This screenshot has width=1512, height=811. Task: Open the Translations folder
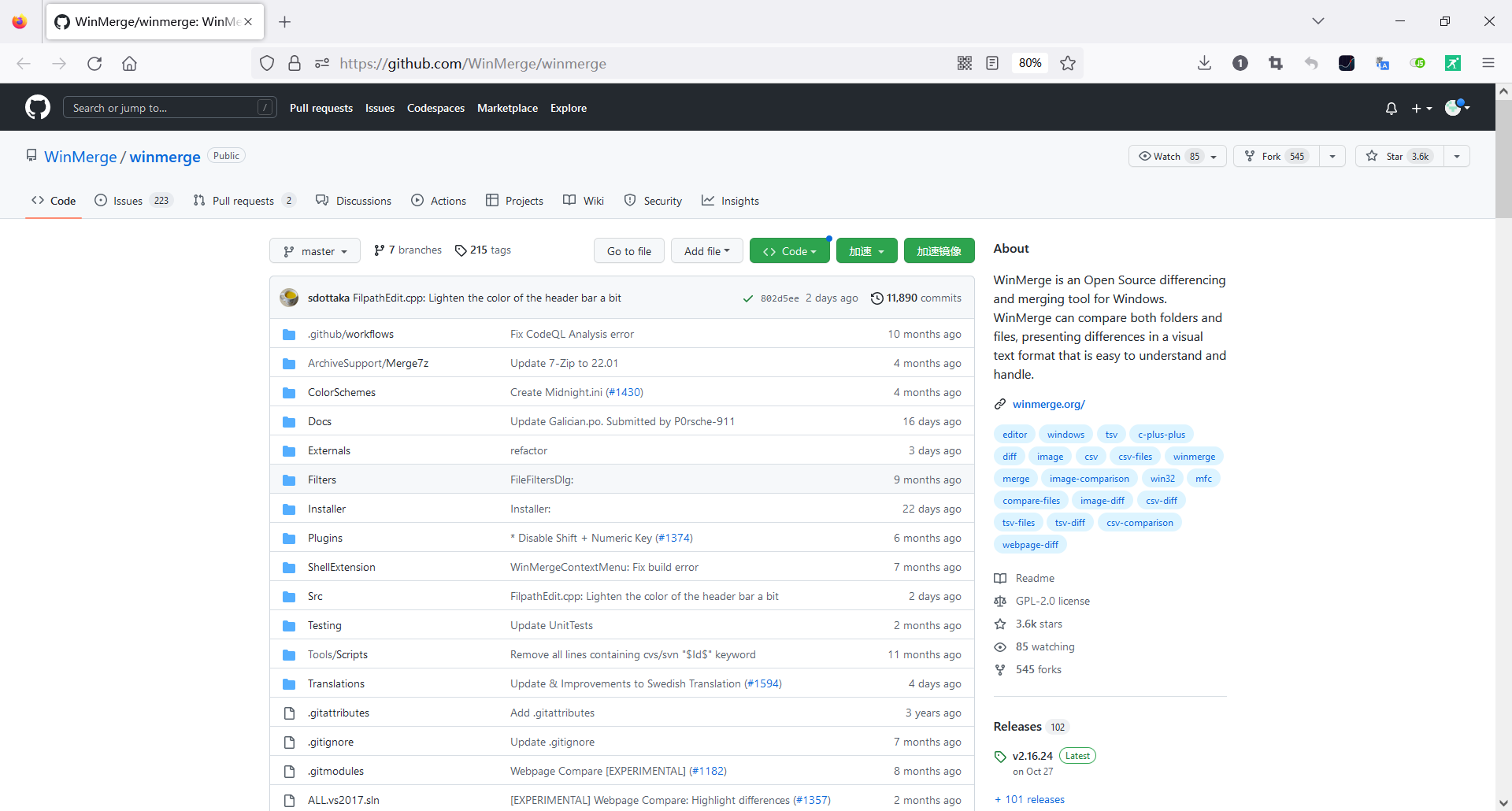tap(336, 684)
